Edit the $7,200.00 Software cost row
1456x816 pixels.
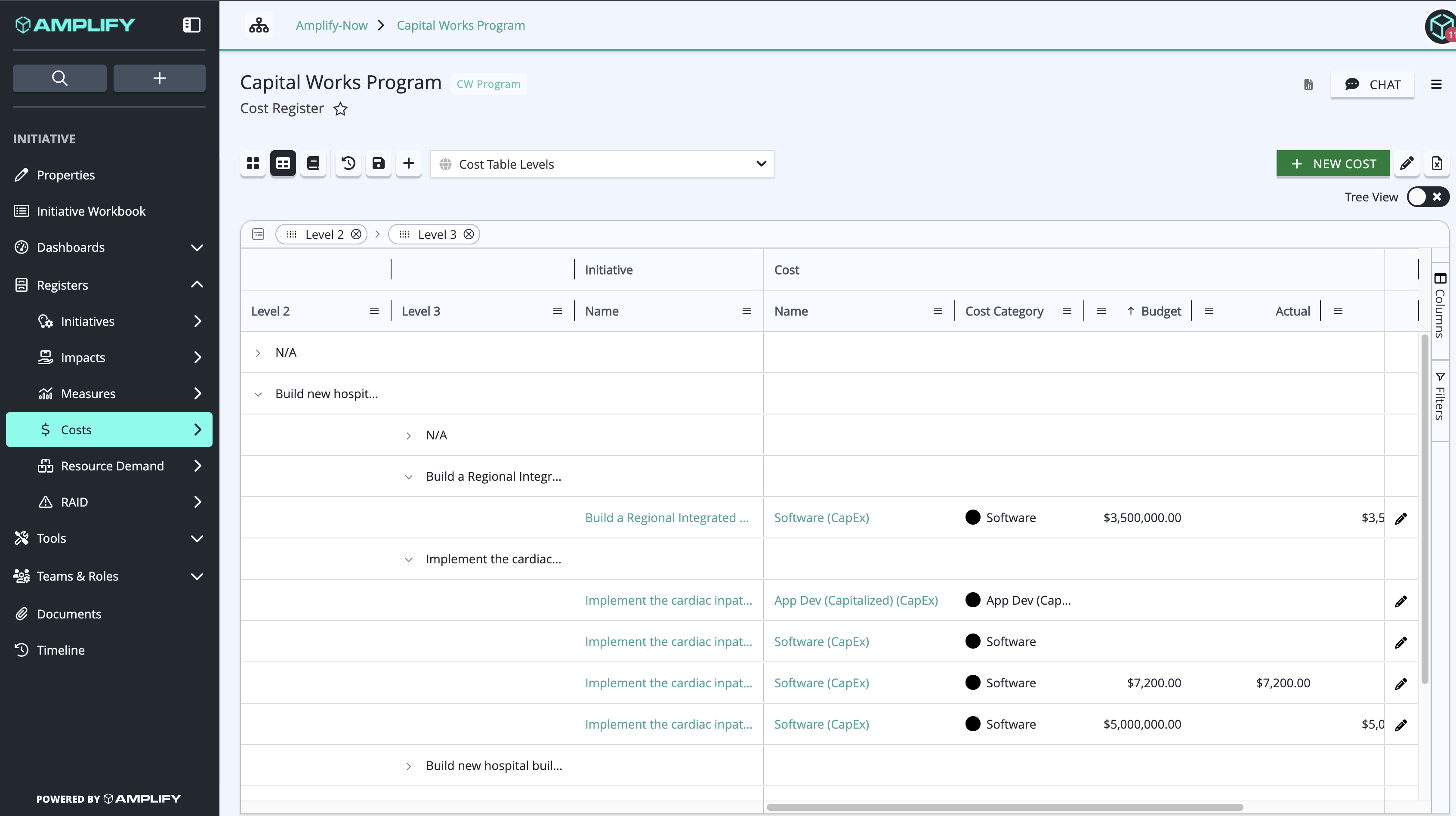coord(1400,684)
